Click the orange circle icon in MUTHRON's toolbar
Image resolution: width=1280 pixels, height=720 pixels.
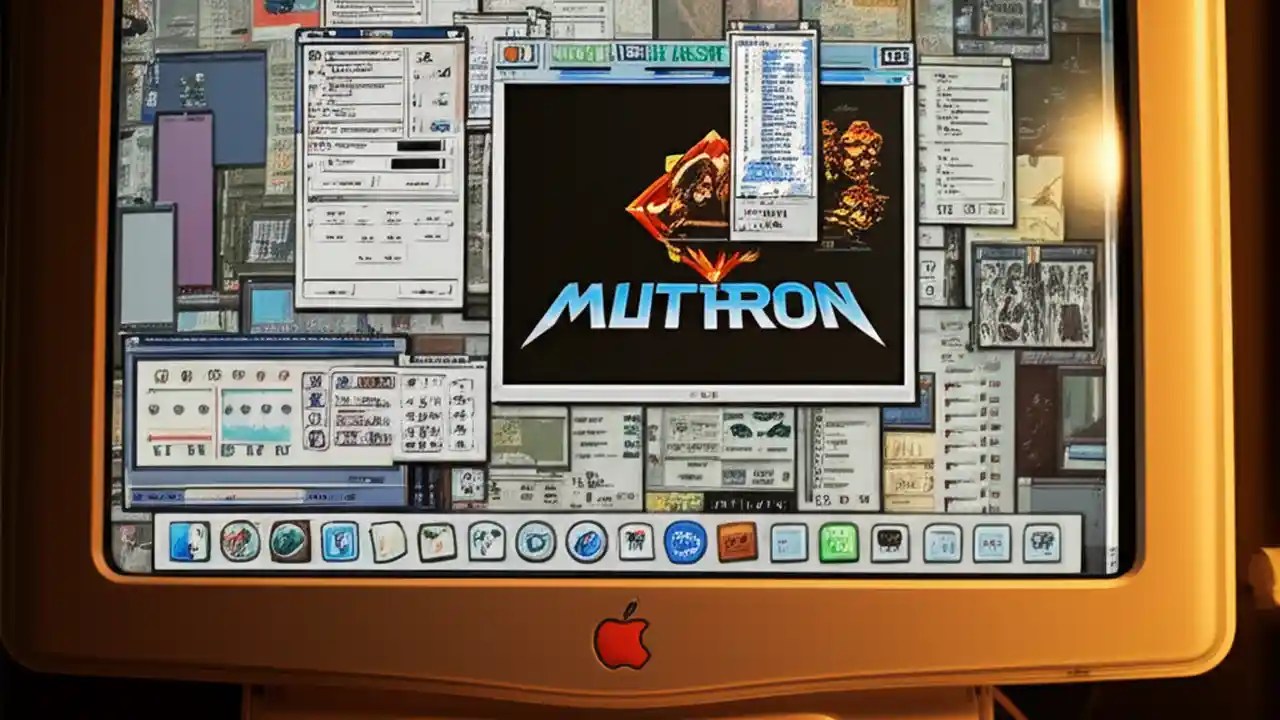(x=510, y=53)
